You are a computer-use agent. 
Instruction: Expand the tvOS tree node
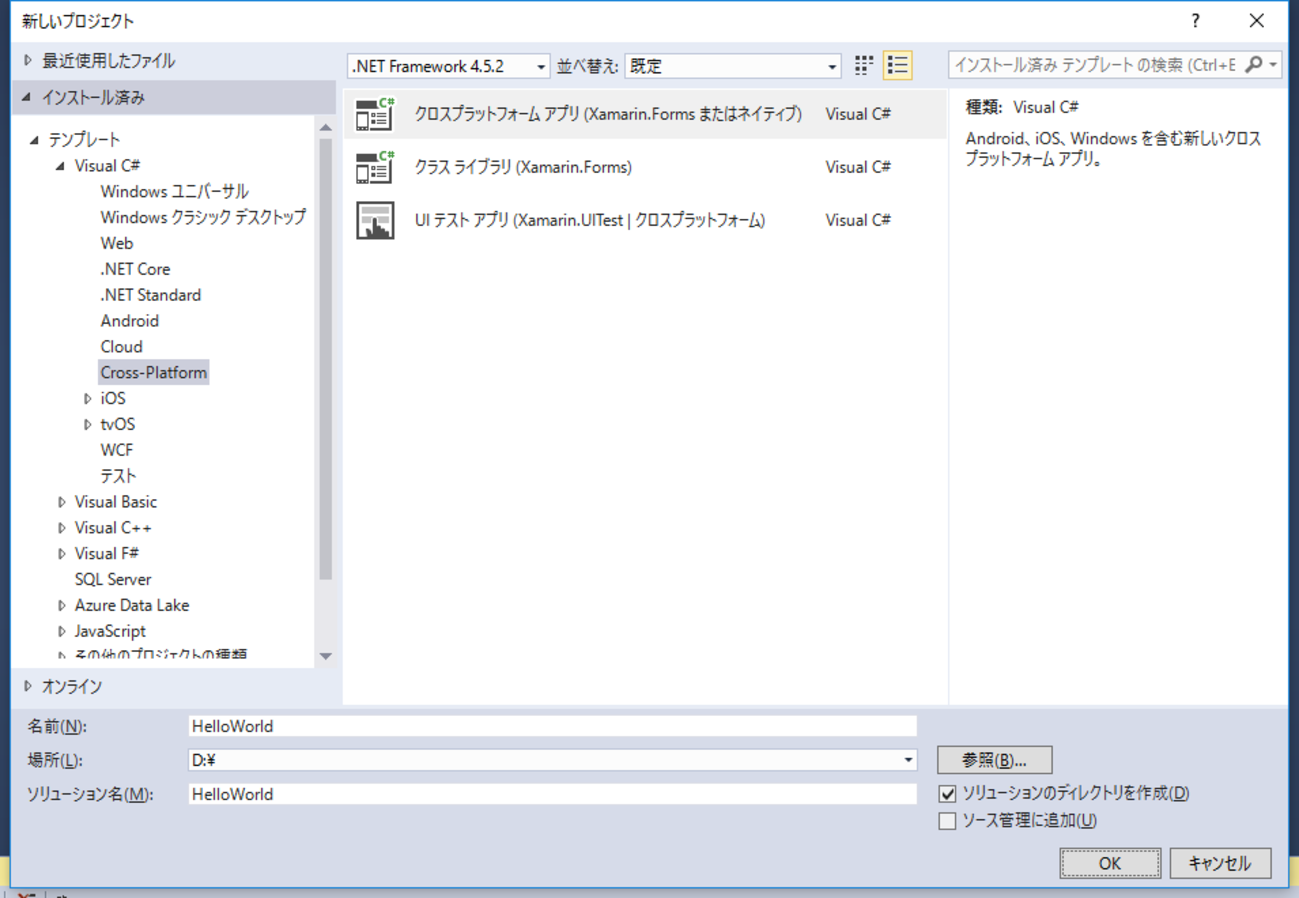88,425
